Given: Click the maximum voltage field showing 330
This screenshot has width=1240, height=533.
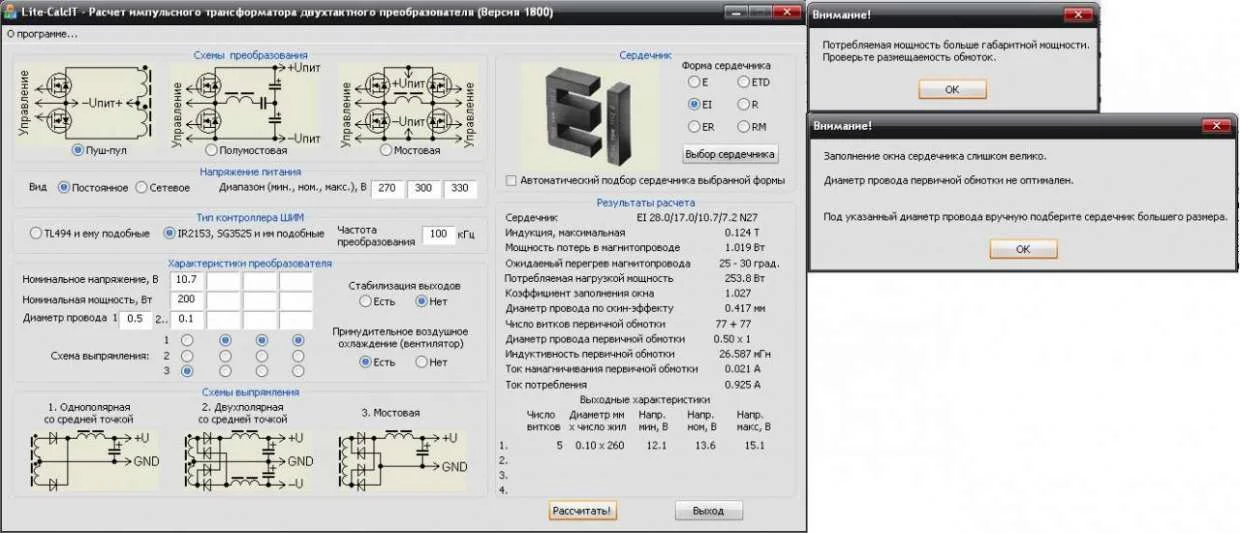Looking at the screenshot, I should click(460, 188).
